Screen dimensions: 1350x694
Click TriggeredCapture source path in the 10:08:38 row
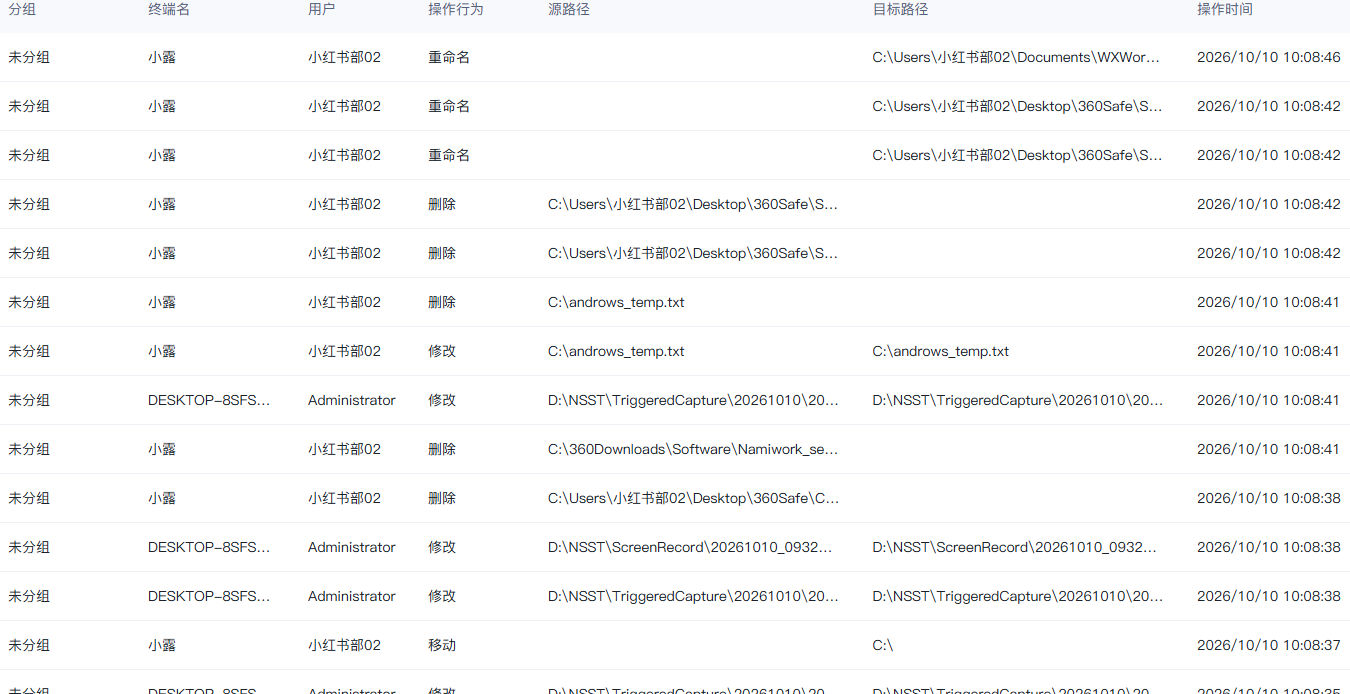[x=693, y=596]
